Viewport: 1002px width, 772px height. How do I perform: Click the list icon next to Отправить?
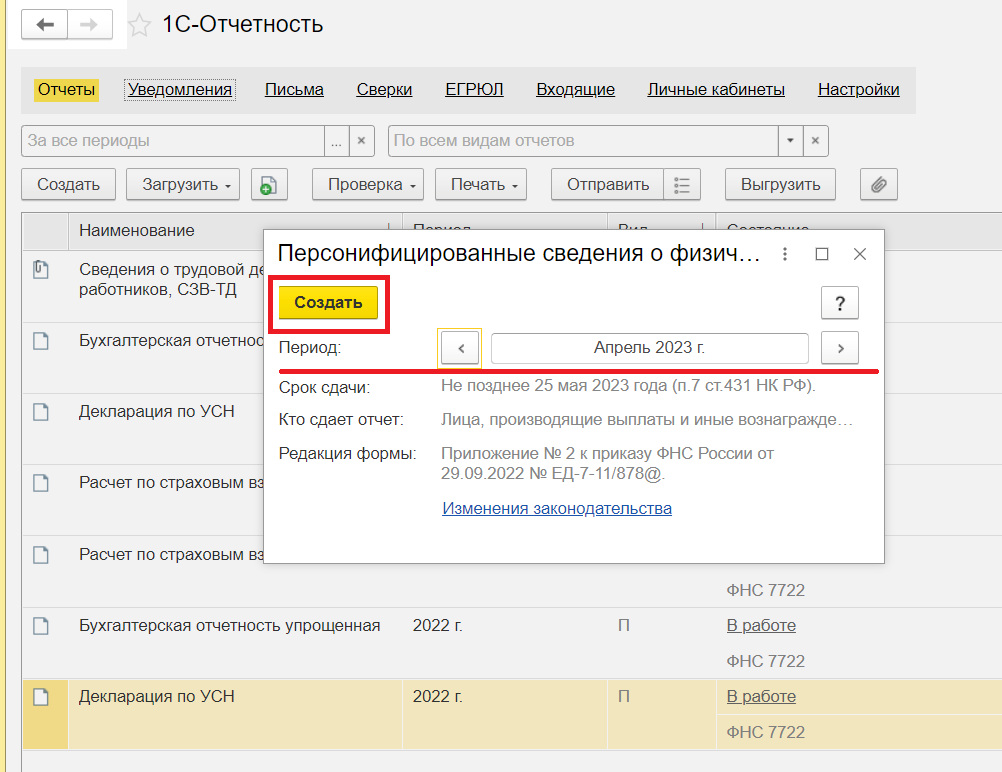683,184
